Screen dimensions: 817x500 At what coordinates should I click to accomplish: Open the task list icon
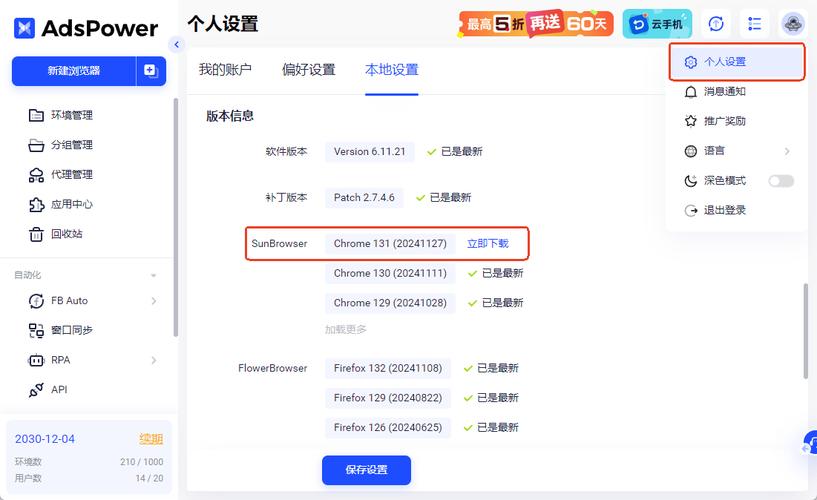click(x=754, y=23)
